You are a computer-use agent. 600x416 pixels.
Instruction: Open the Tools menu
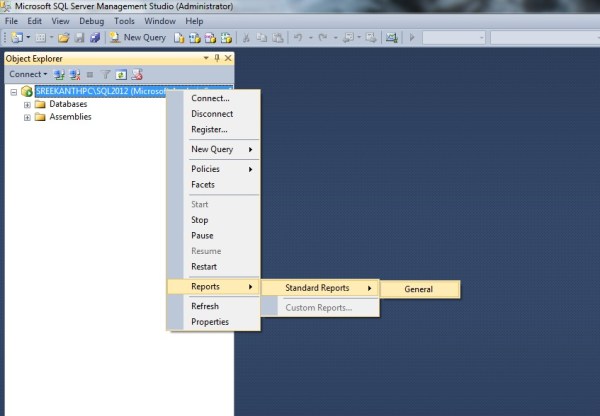click(x=124, y=21)
